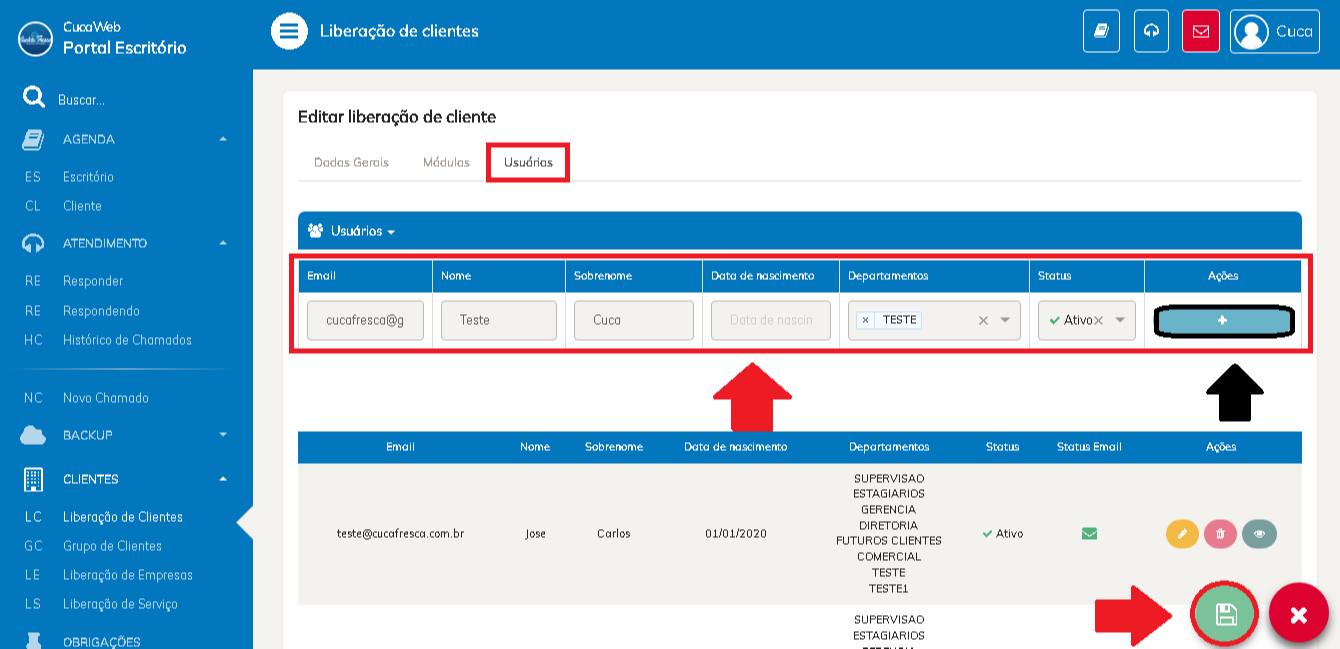
Task: Open the red envelope messages icon
Action: (1200, 31)
